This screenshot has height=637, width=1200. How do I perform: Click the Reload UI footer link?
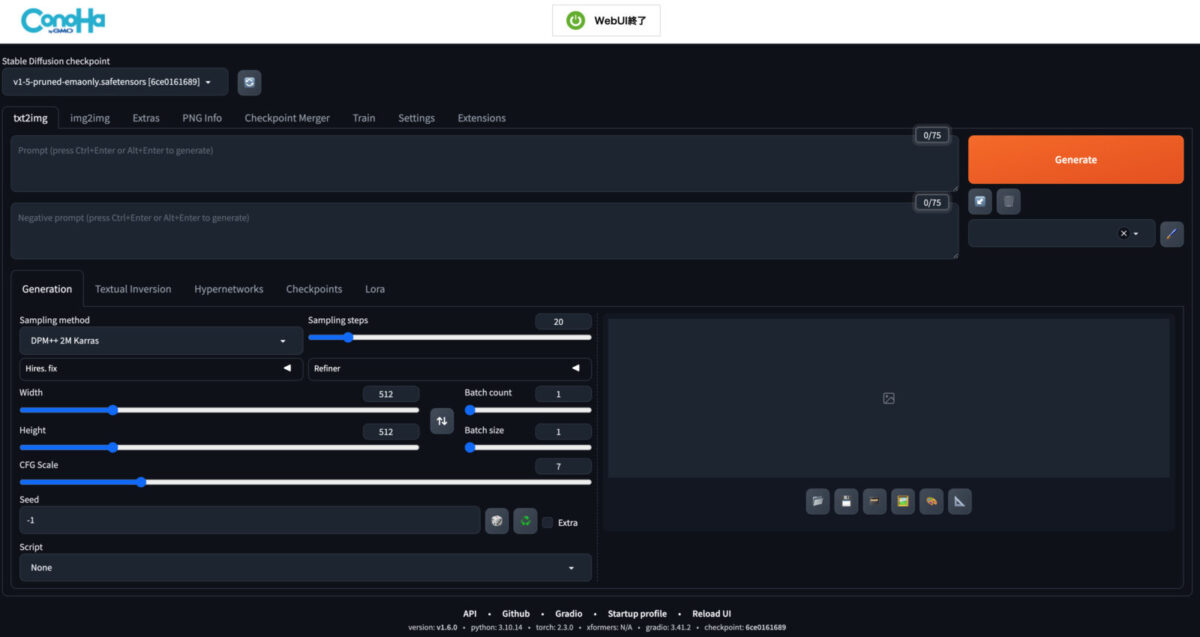[712, 613]
